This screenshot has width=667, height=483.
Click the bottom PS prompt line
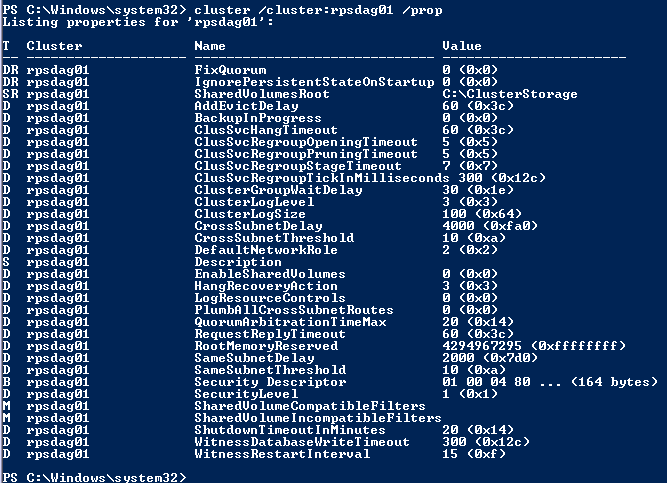pyautogui.click(x=92, y=477)
